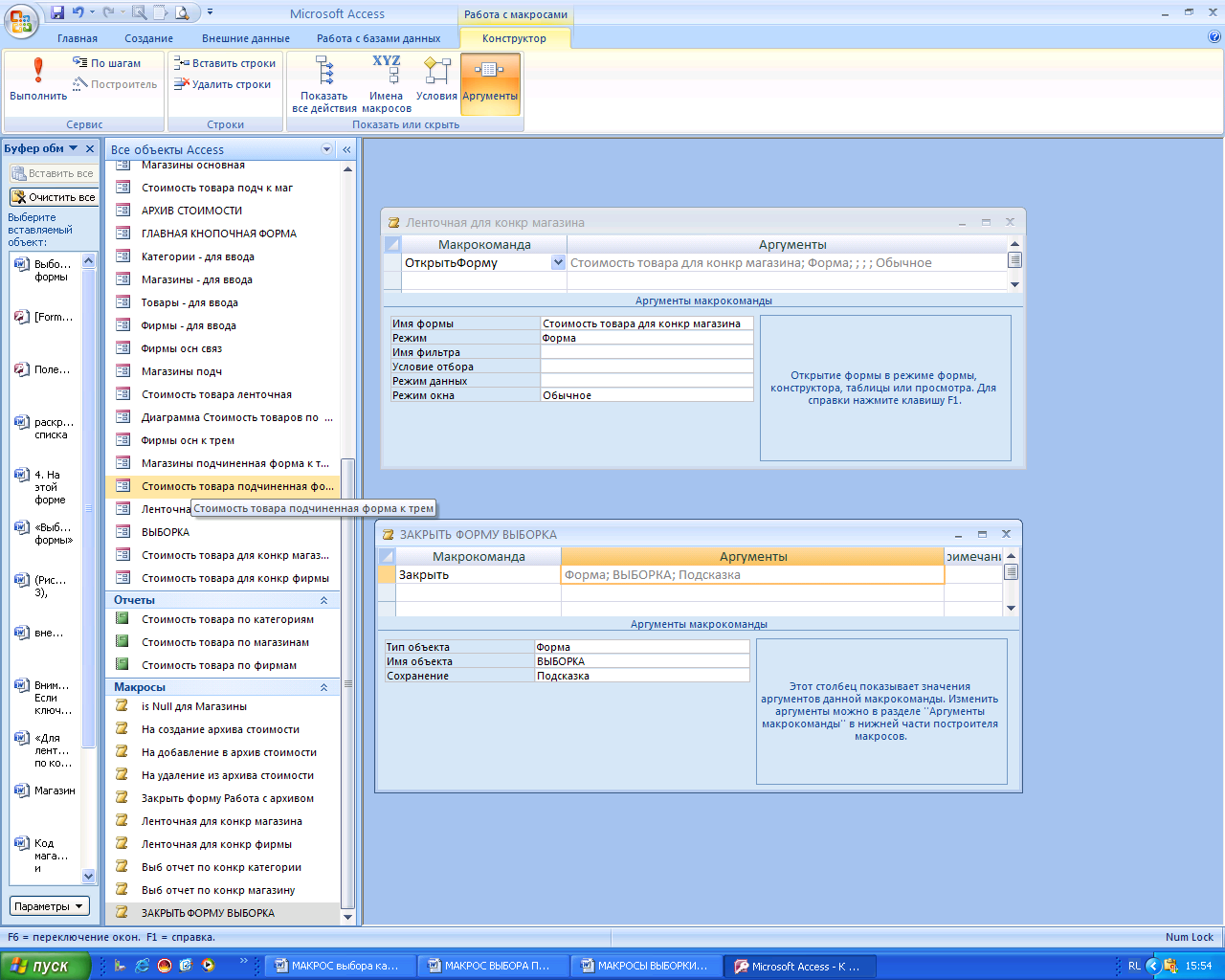The height and width of the screenshot is (980, 1225).
Task: Open the Параметры clipboard dropdown
Action: pos(50,906)
